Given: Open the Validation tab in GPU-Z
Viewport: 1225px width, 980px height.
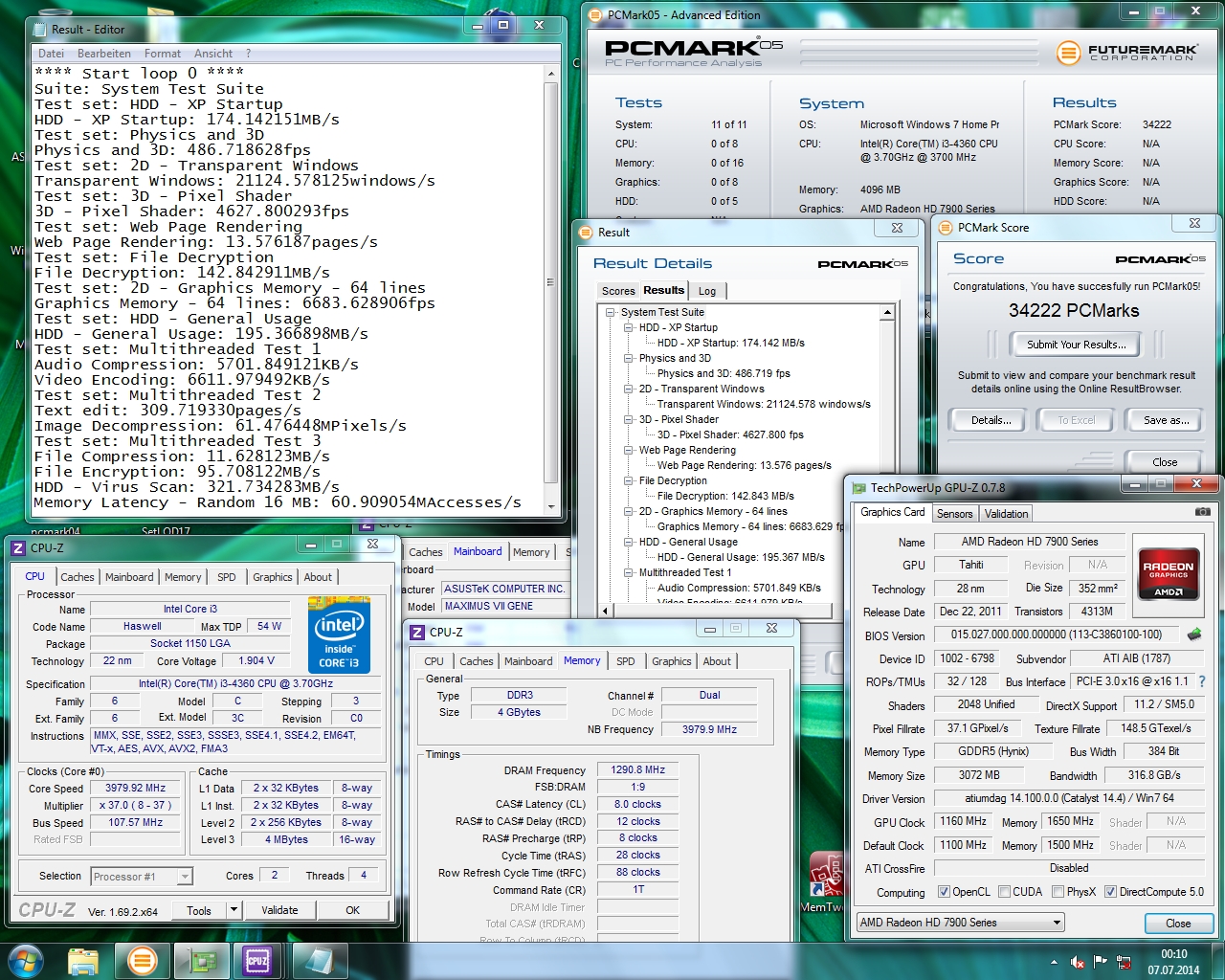Looking at the screenshot, I should 1007,514.
